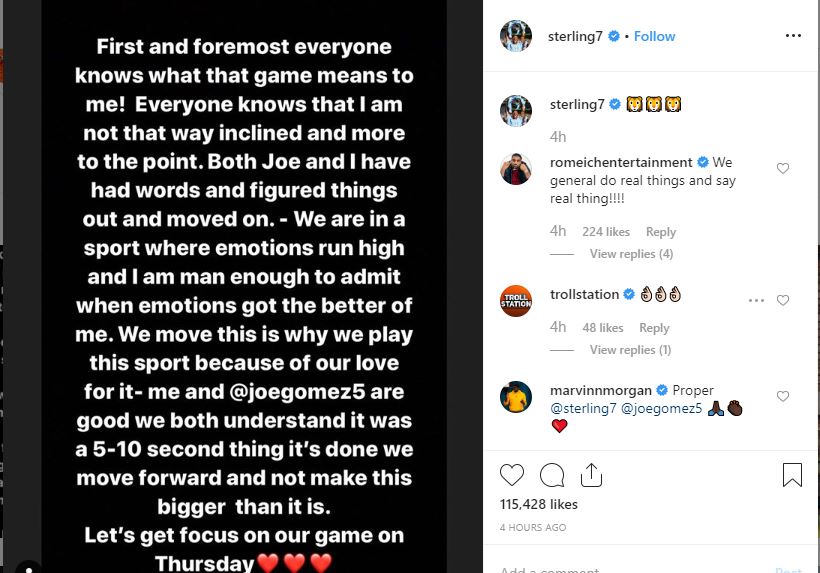The height and width of the screenshot is (573, 820).
Task: Open the trollstation avatar
Action: tap(516, 301)
